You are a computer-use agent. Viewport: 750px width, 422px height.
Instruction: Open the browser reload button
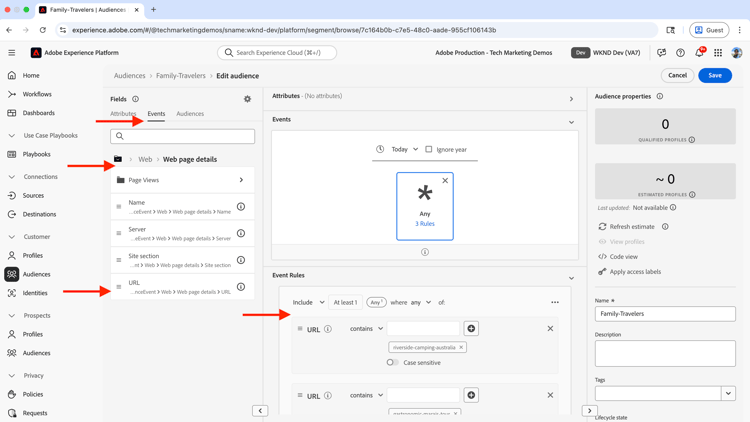[43, 30]
